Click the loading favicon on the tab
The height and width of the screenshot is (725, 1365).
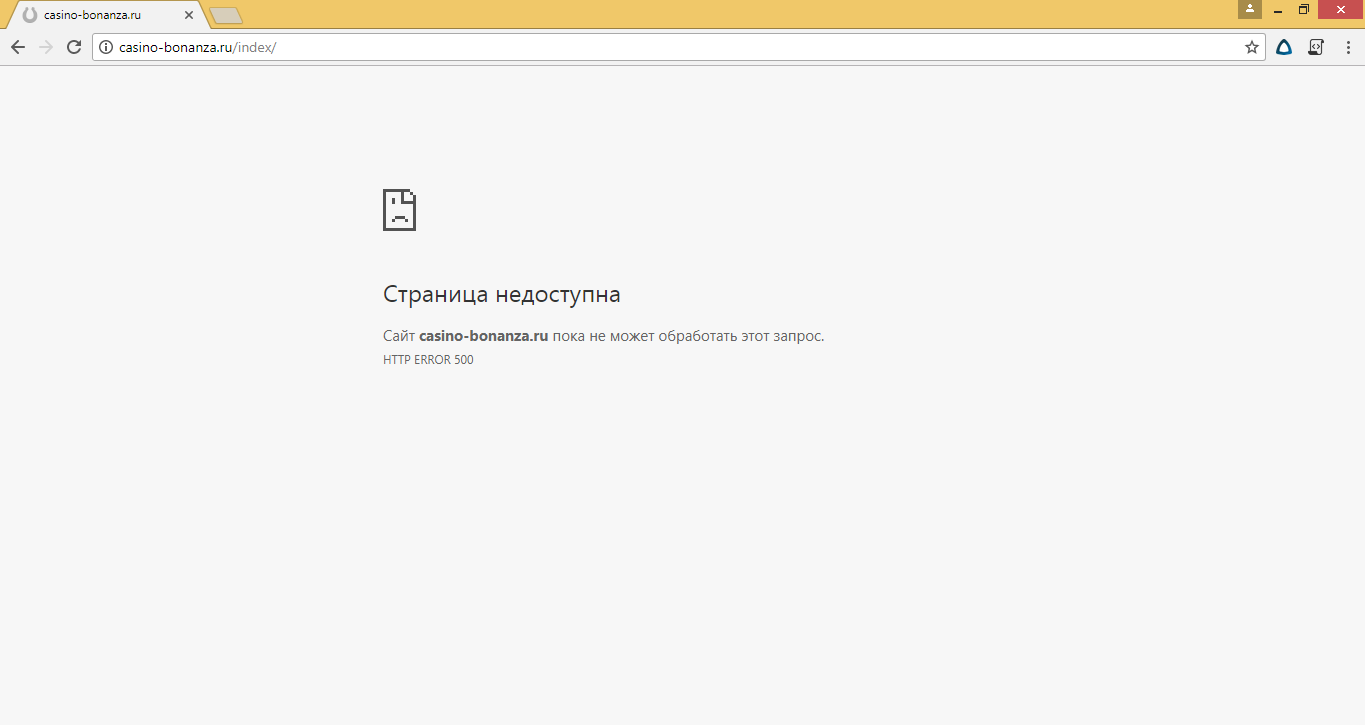(x=29, y=15)
